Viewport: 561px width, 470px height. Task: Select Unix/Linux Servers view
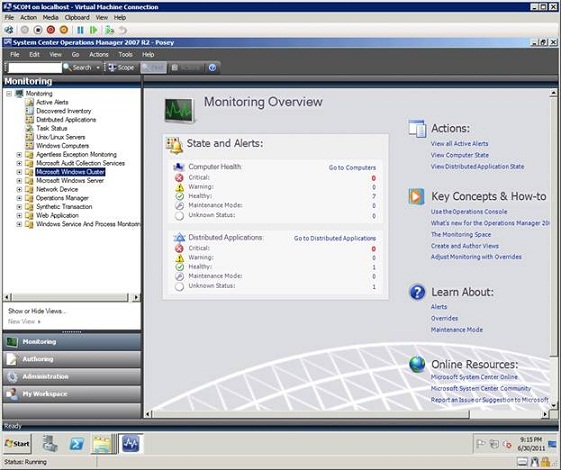(x=60, y=137)
